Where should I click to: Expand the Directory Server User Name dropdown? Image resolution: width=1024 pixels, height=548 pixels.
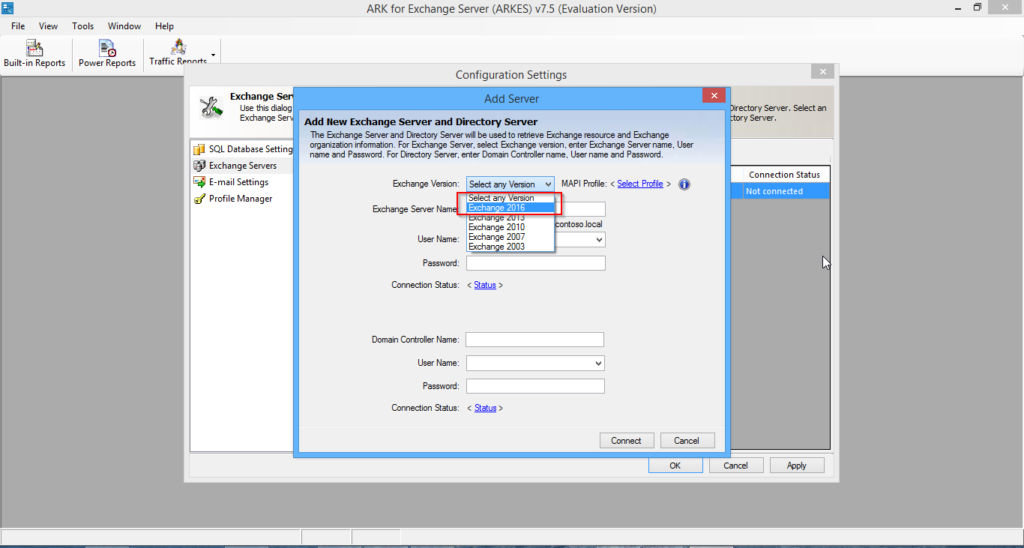pos(598,363)
